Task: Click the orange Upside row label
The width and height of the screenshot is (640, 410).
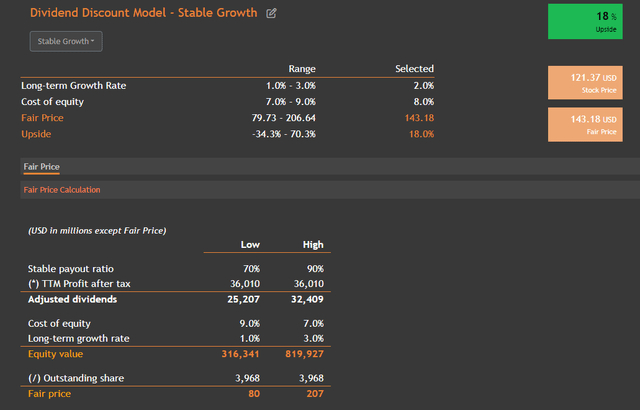Action: tap(36, 134)
